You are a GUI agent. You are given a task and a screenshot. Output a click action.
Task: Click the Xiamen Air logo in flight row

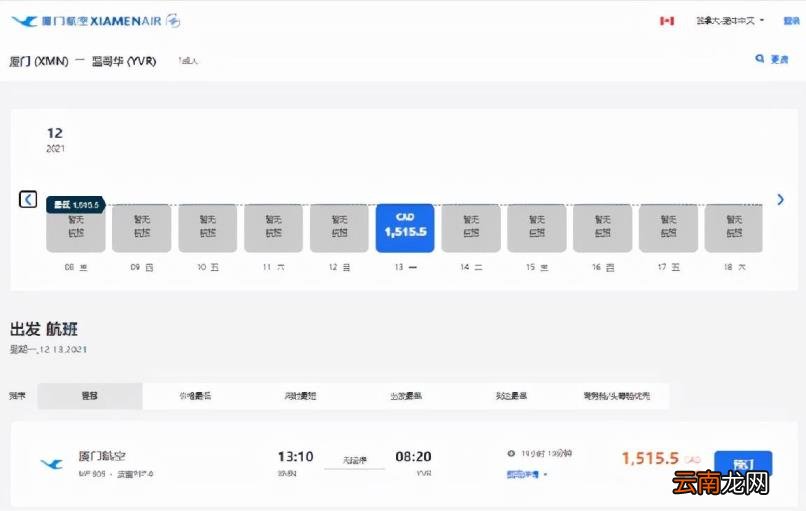tap(51, 464)
